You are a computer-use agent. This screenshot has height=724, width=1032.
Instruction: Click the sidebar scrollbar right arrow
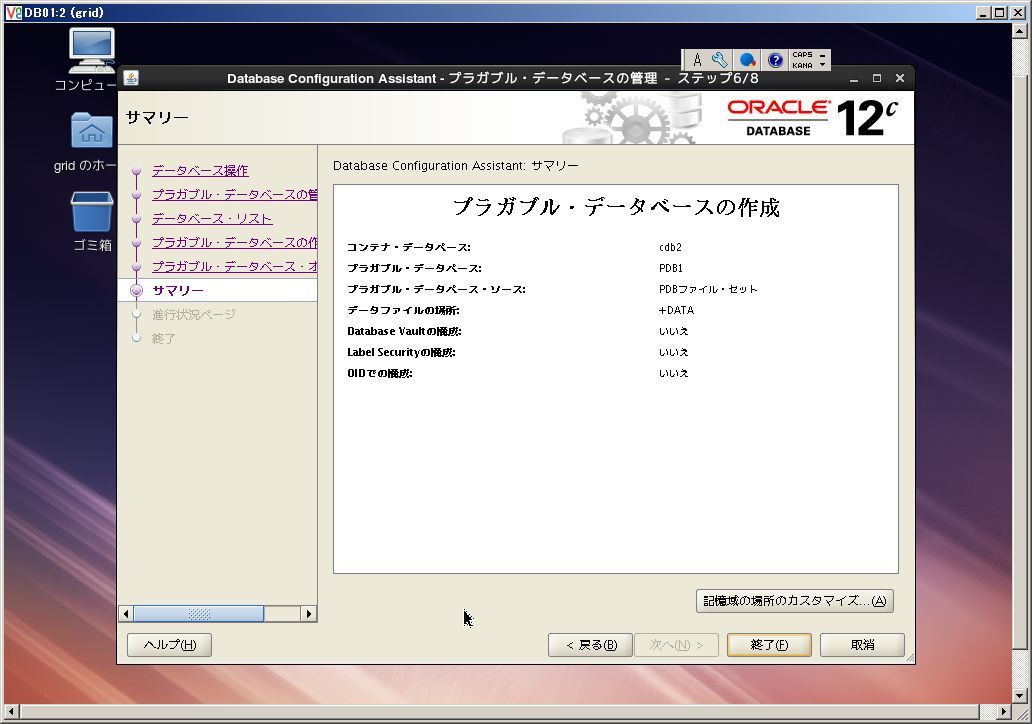pos(309,614)
